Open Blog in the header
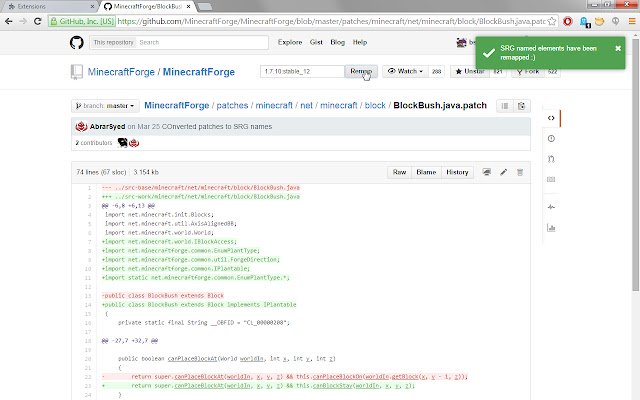This screenshot has width=640, height=400. 338,42
